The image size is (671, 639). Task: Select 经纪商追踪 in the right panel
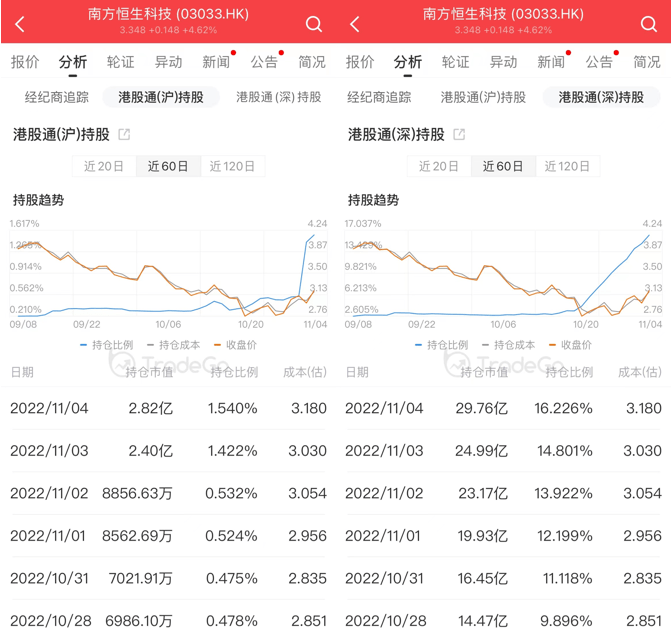coord(379,97)
